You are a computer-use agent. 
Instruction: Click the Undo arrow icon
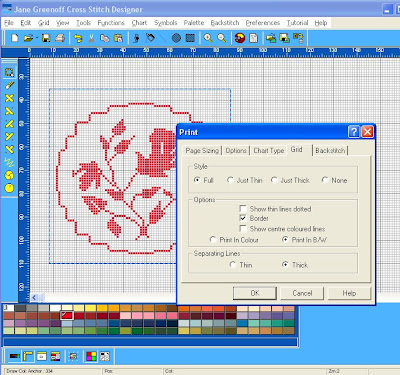[78, 38]
